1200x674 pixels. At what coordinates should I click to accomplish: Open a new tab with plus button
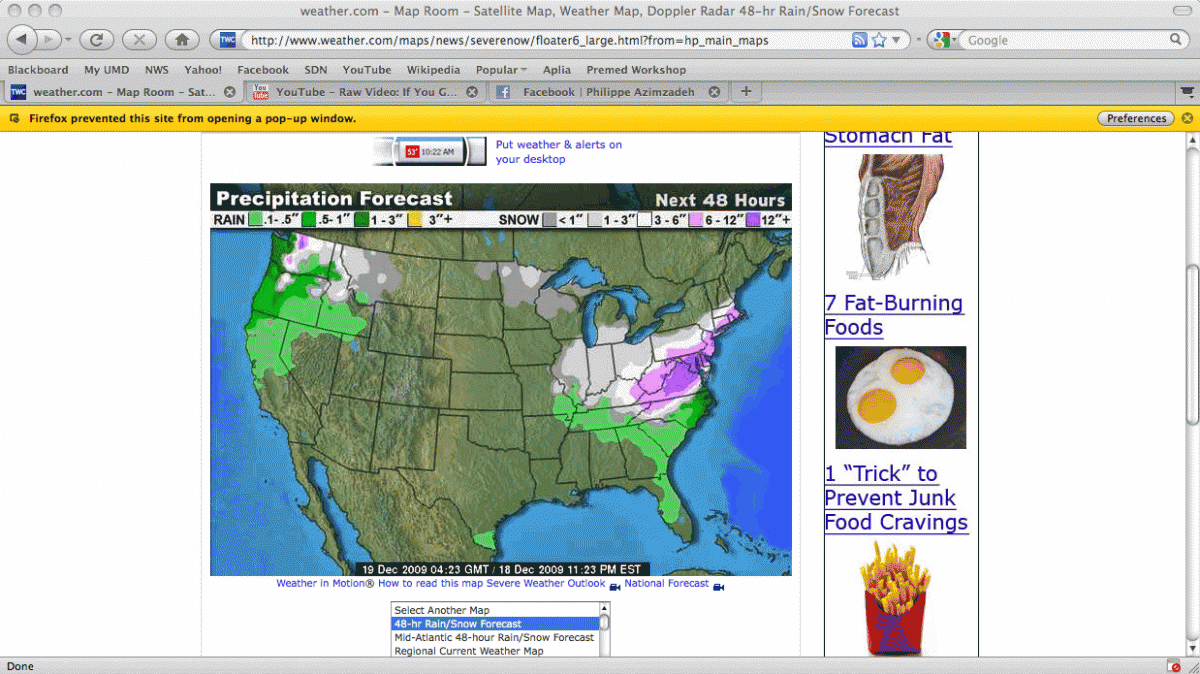745,92
